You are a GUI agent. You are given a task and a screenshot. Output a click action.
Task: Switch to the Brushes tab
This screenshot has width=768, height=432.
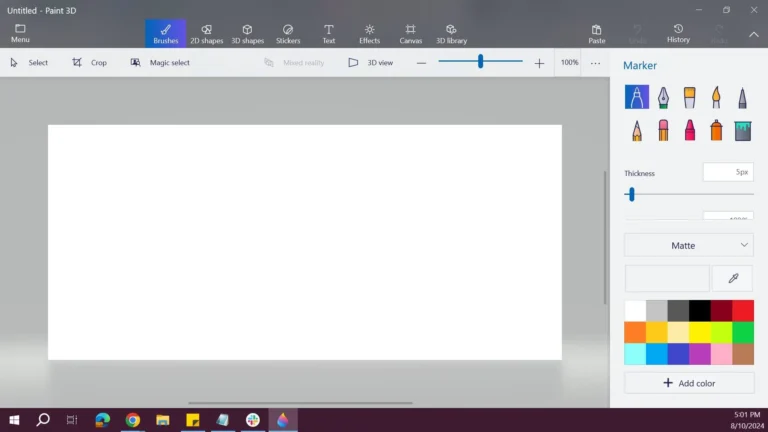point(166,34)
